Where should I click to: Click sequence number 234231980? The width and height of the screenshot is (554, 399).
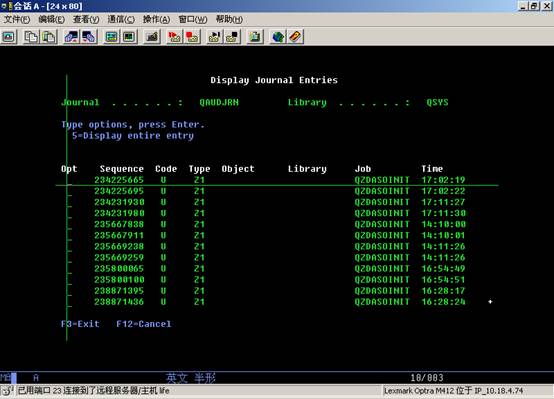(119, 213)
